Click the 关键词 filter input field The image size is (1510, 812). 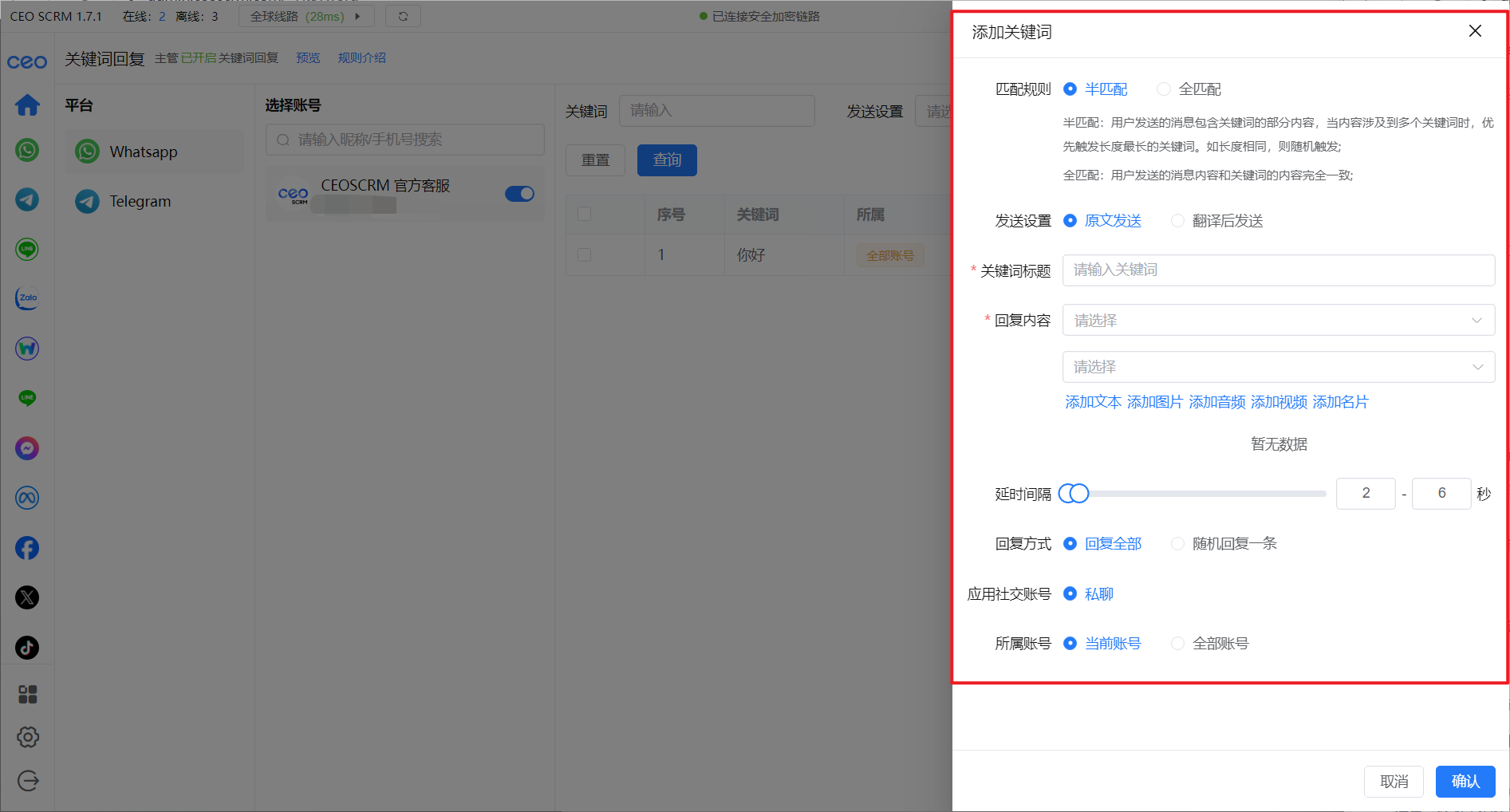(x=717, y=111)
